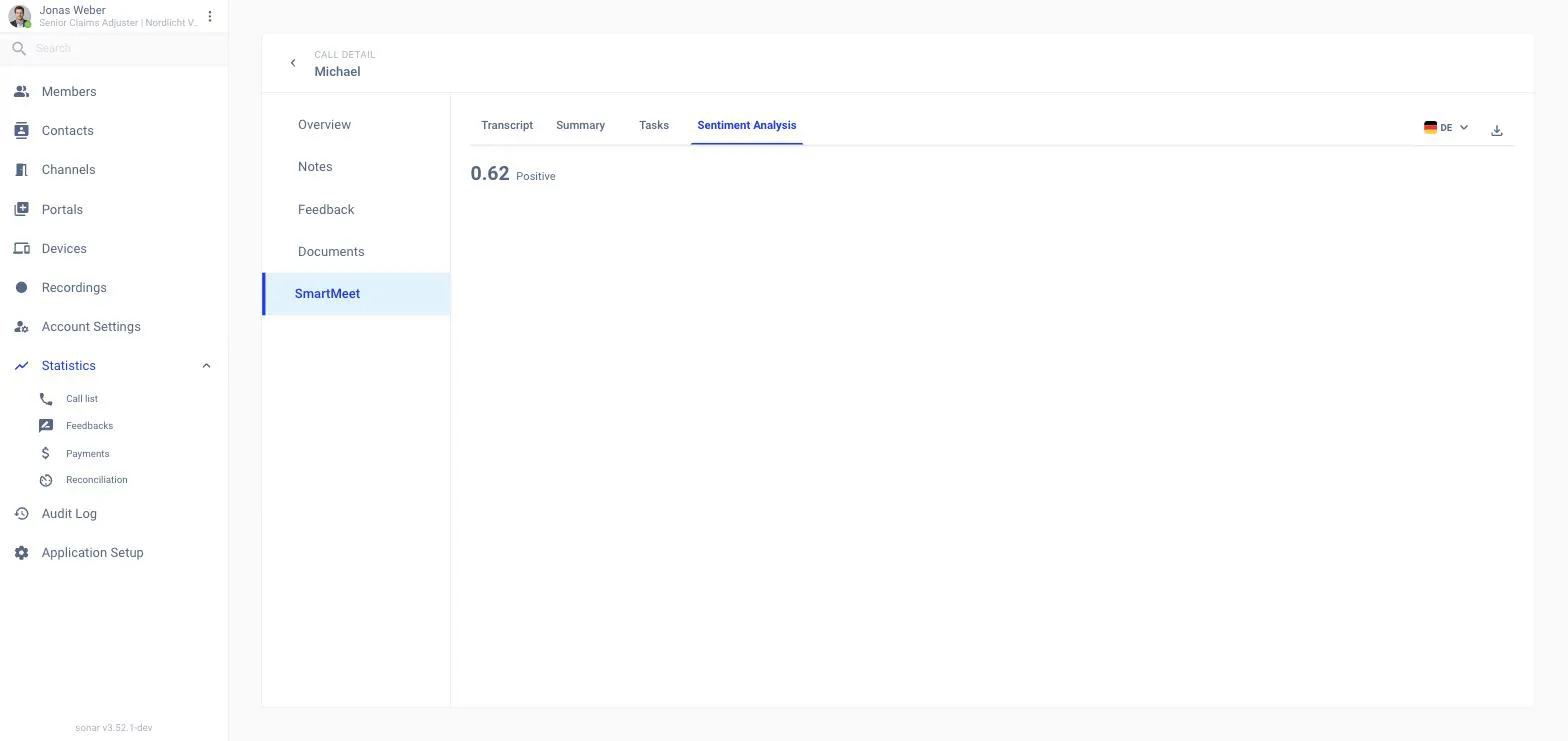The image size is (1568, 741).
Task: Click the Payments dollar icon
Action: (x=46, y=454)
